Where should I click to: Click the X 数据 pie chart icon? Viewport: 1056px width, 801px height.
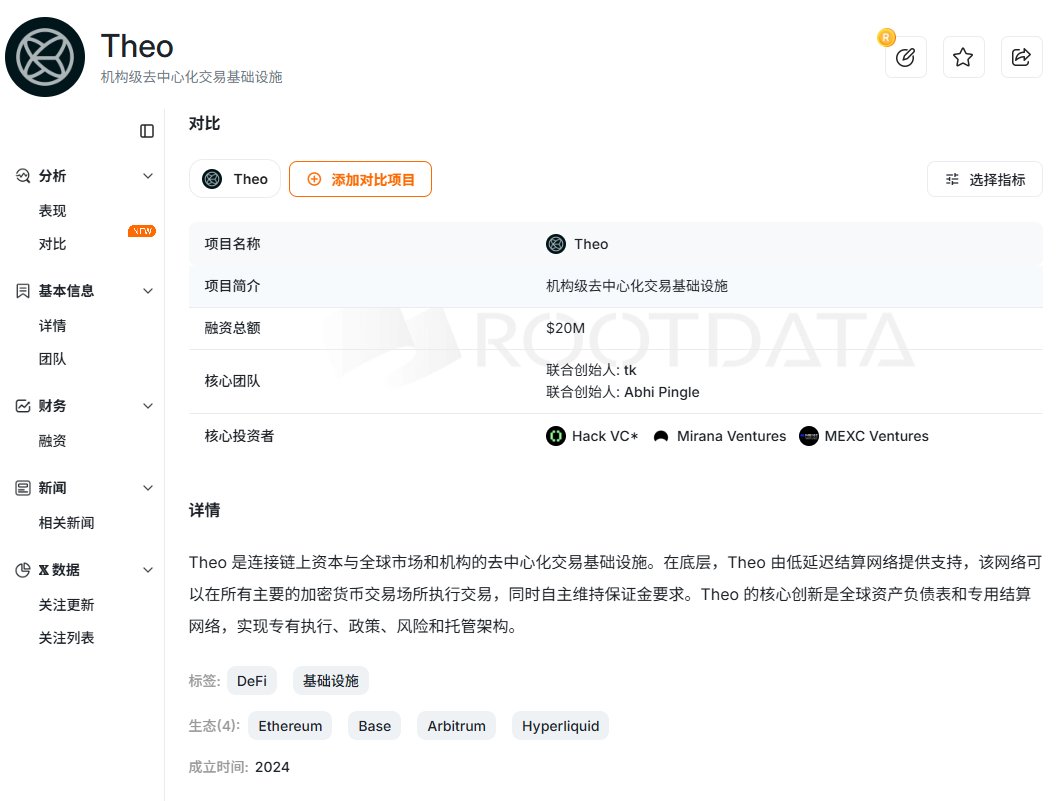(x=23, y=570)
